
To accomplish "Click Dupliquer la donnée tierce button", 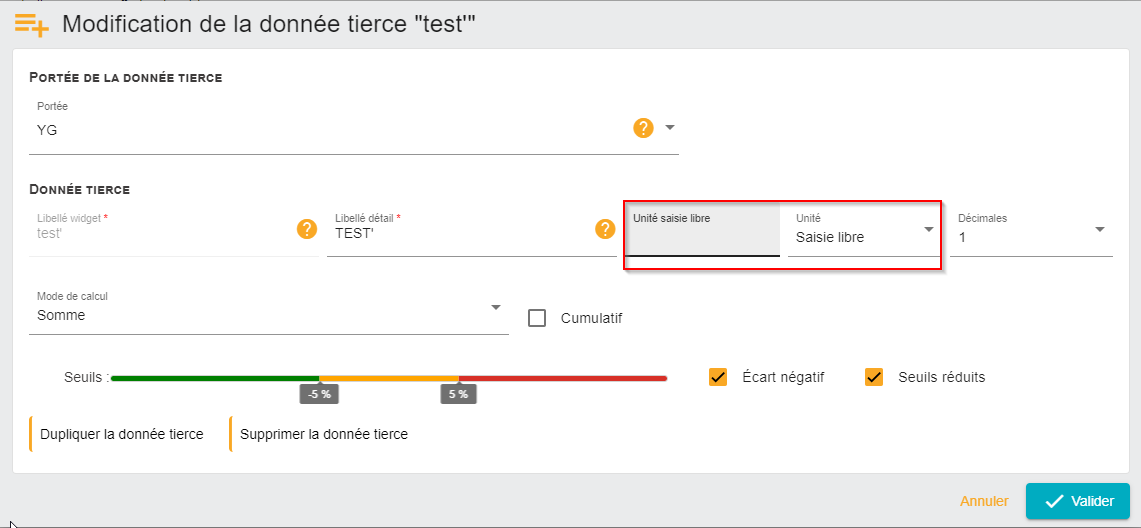I will click(x=122, y=434).
